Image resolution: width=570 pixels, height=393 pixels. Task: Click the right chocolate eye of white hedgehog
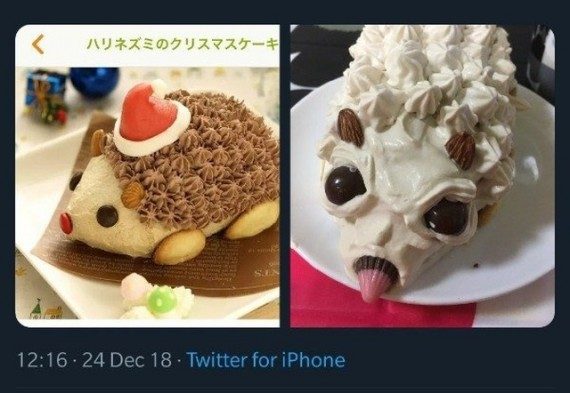pos(447,216)
